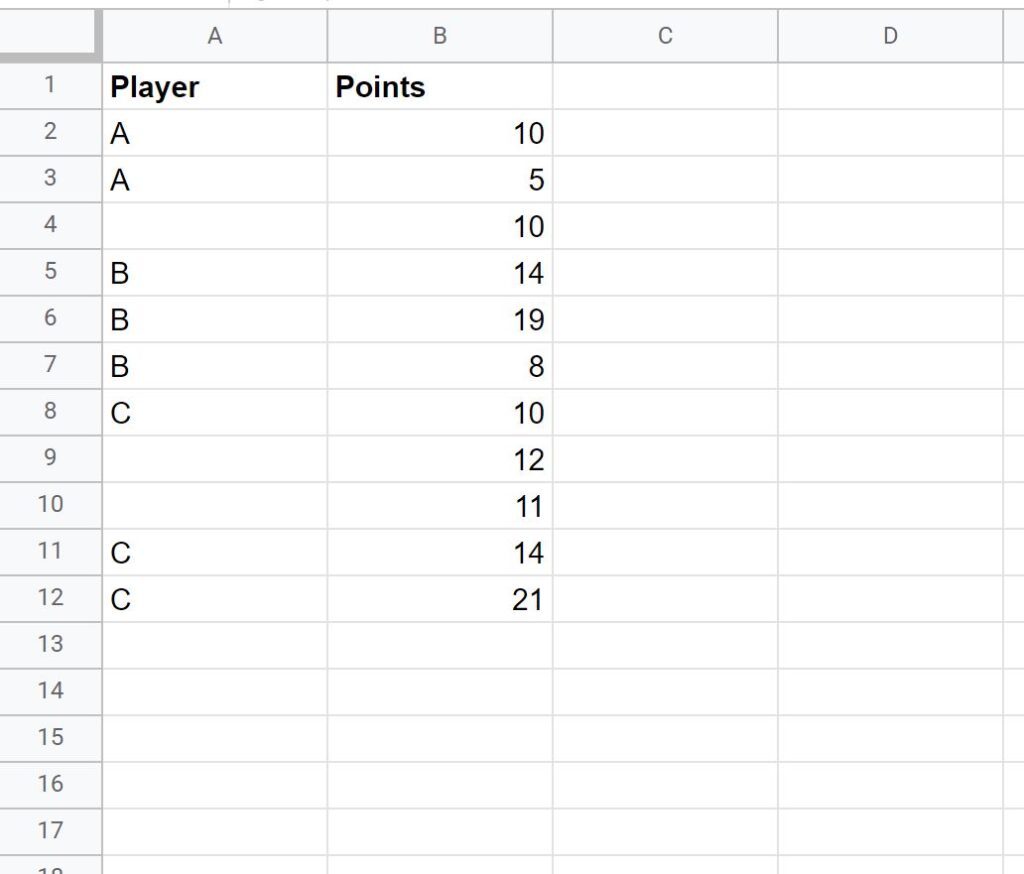This screenshot has width=1024, height=874.
Task: Click the empty cell in A4
Action: pyautogui.click(x=214, y=226)
